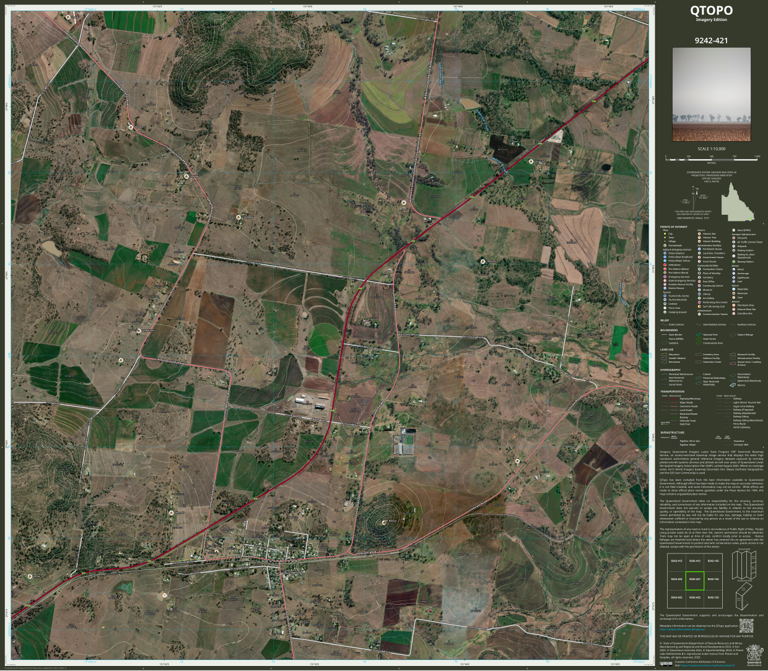Click the QR code

pyautogui.click(x=746, y=625)
